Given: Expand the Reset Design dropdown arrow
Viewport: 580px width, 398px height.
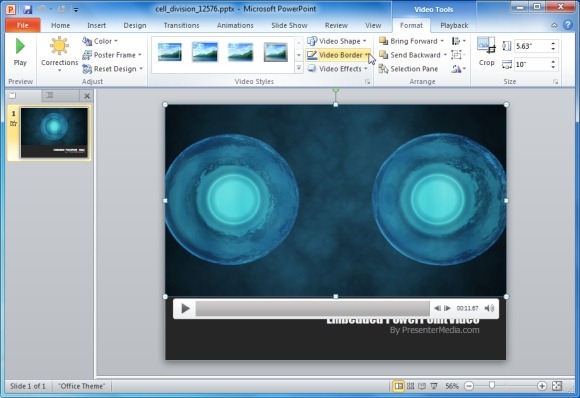Looking at the screenshot, I should click(141, 69).
